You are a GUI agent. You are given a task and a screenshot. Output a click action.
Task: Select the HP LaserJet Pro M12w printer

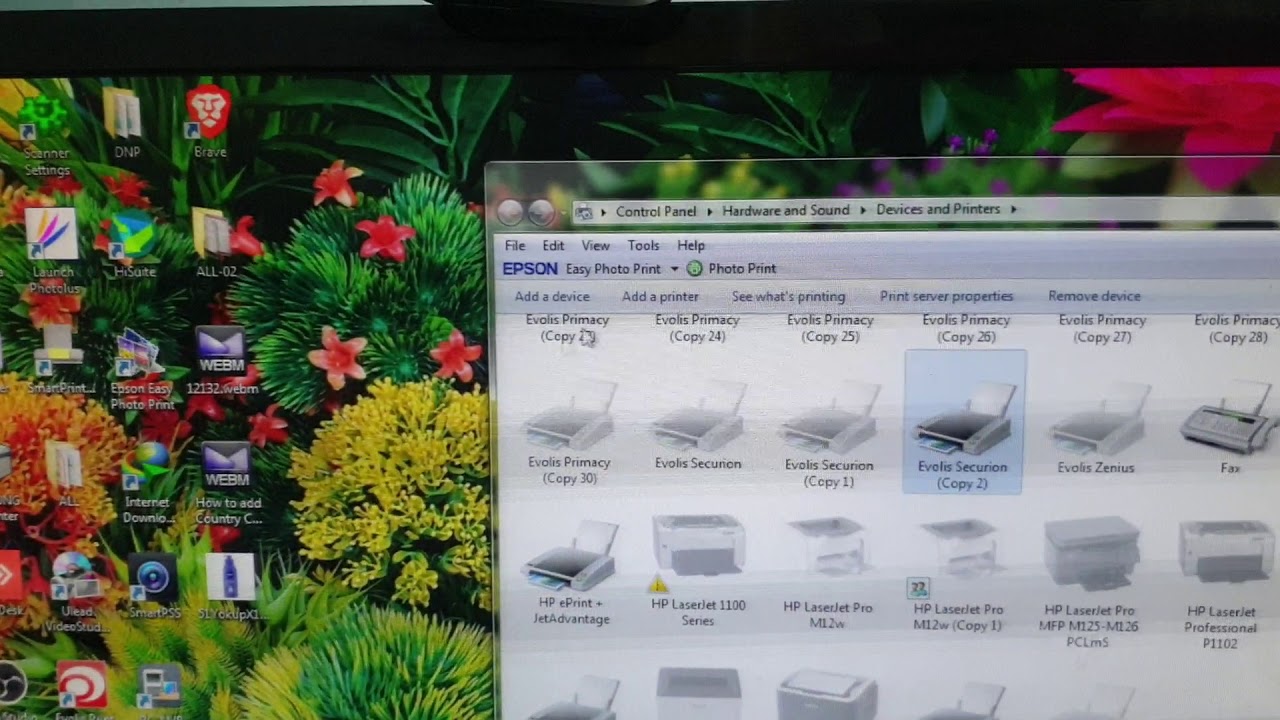tap(828, 574)
